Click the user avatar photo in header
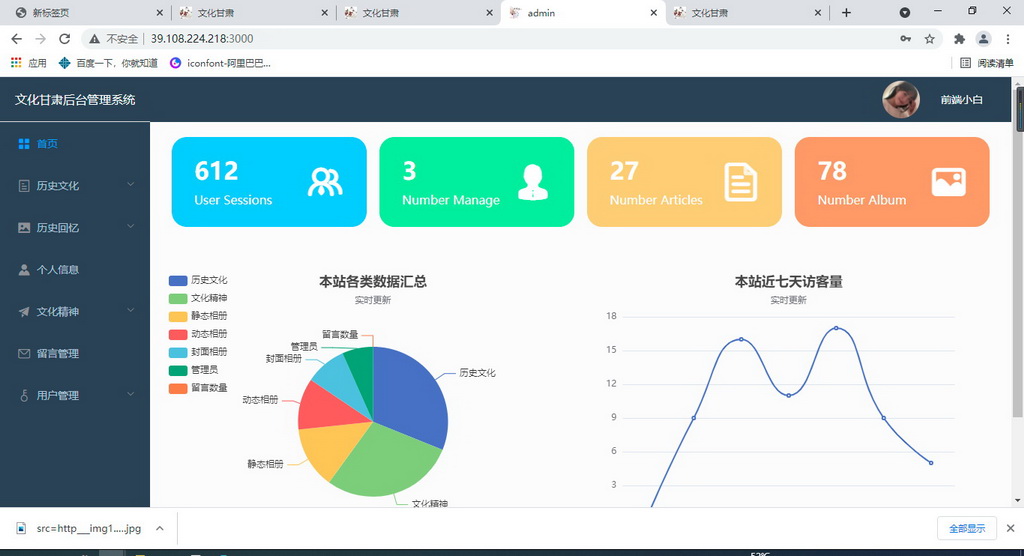This screenshot has width=1024, height=556. pyautogui.click(x=900, y=100)
